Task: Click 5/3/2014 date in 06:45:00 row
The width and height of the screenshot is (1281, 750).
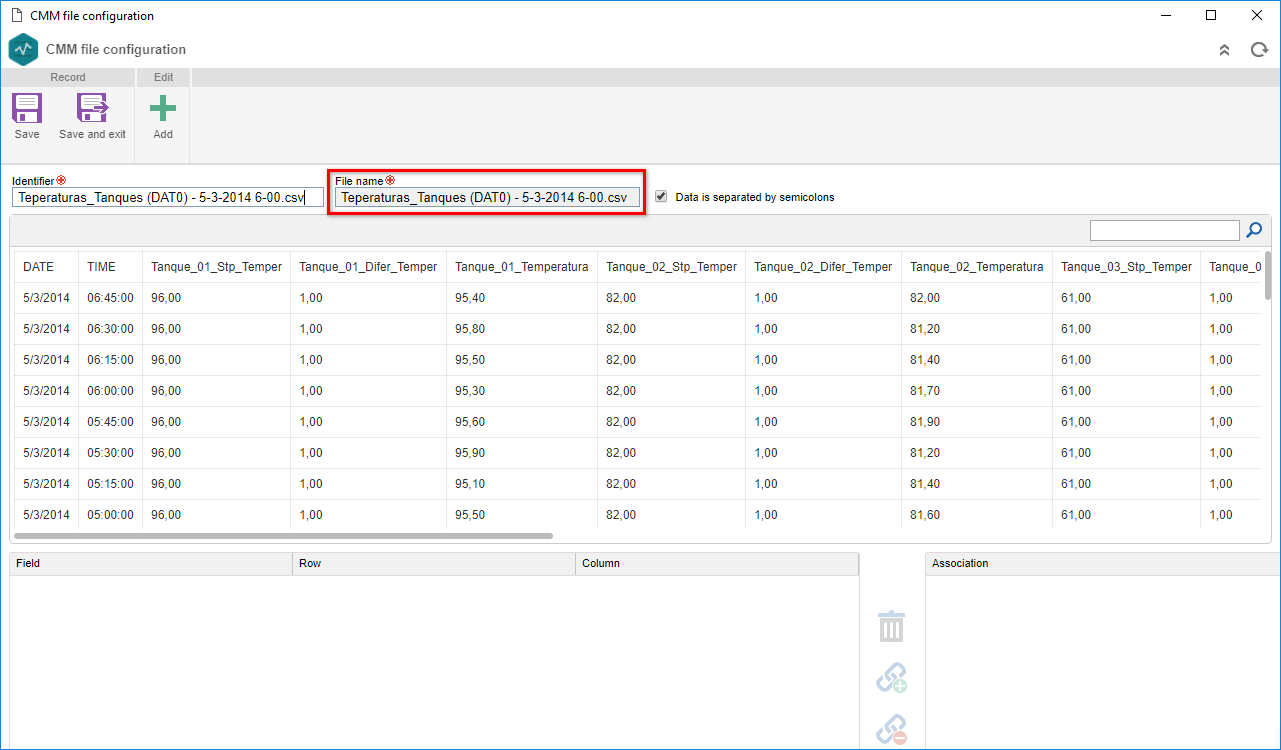Action: pyautogui.click(x=46, y=298)
